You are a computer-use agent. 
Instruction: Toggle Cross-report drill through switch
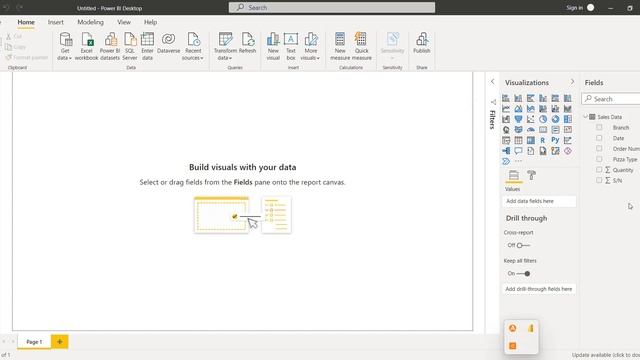coord(523,245)
